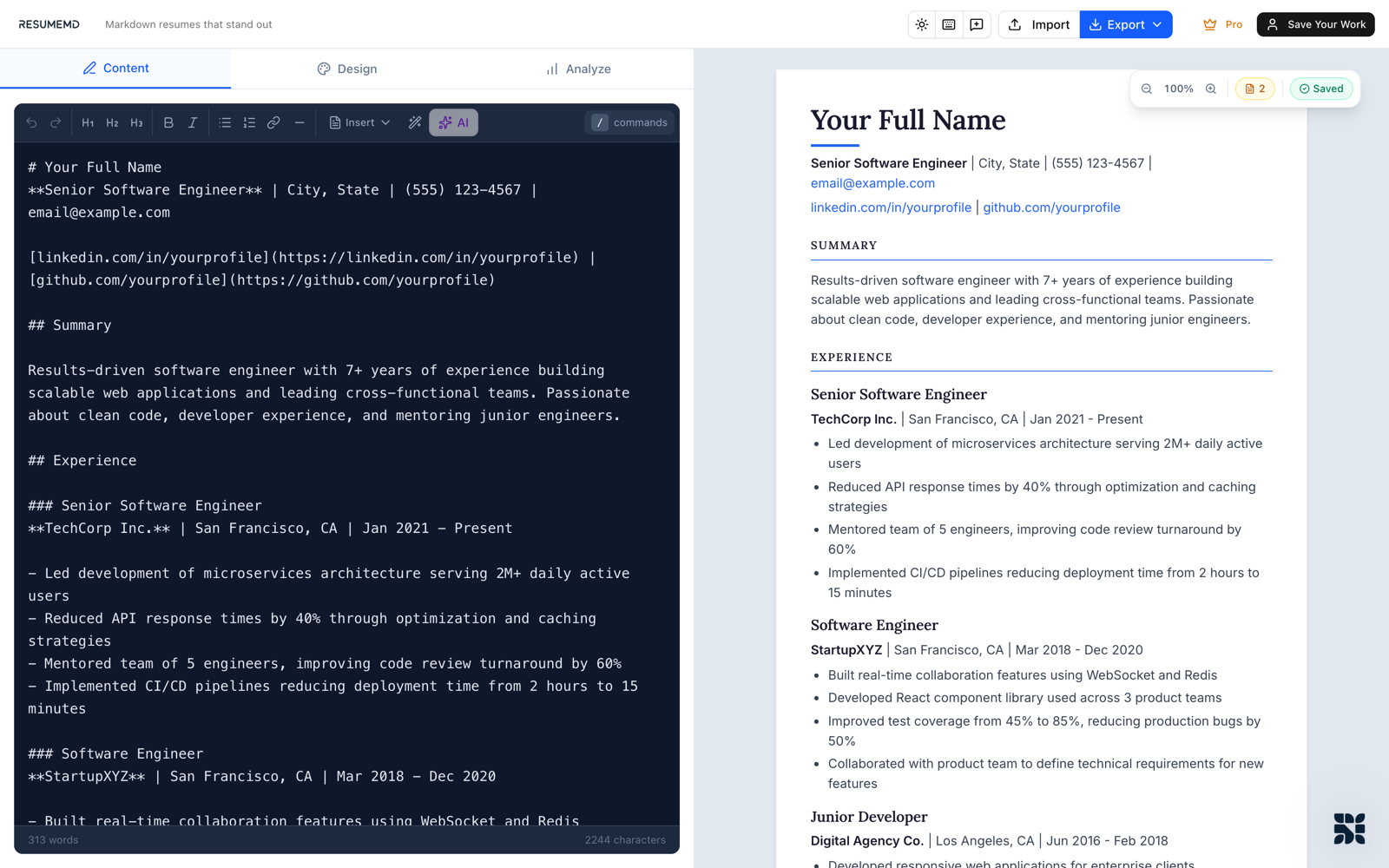Apply Heading 3 formatting
Viewport: 1389px width, 868px height.
(136, 122)
